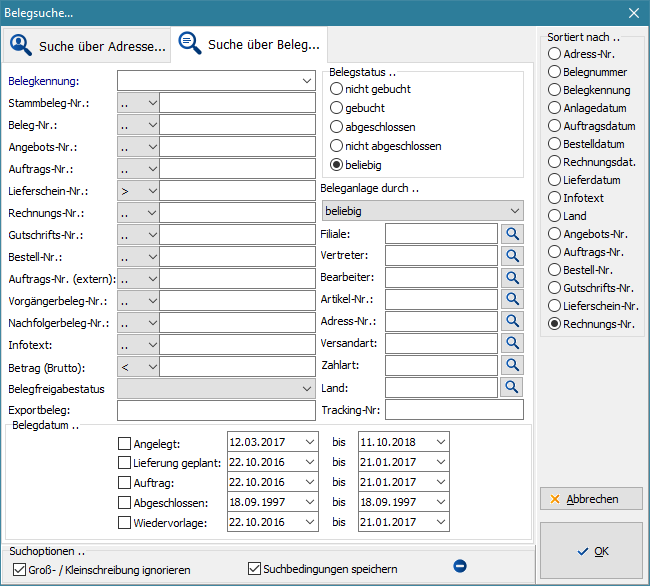The height and width of the screenshot is (586, 650).
Task: Open the Angelegt start date picker
Action: click(310, 442)
